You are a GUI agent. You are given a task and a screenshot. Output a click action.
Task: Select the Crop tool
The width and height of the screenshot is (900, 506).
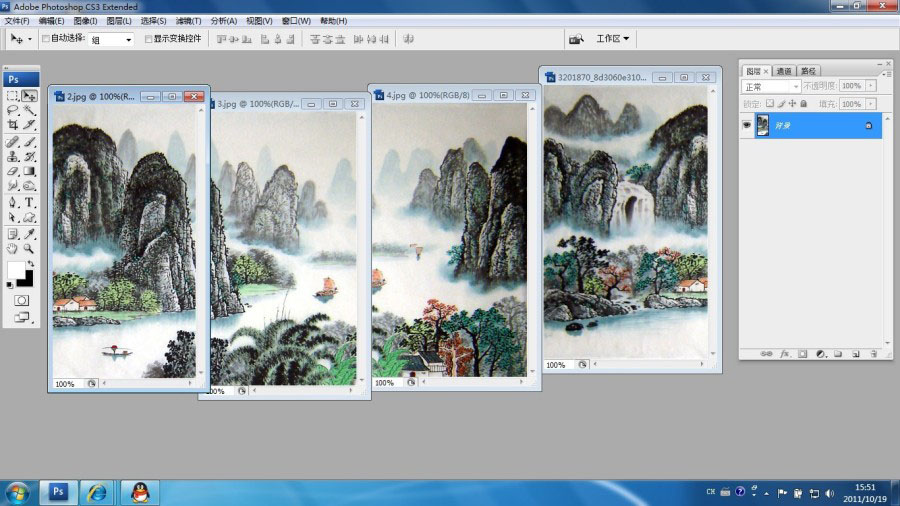click(13, 124)
